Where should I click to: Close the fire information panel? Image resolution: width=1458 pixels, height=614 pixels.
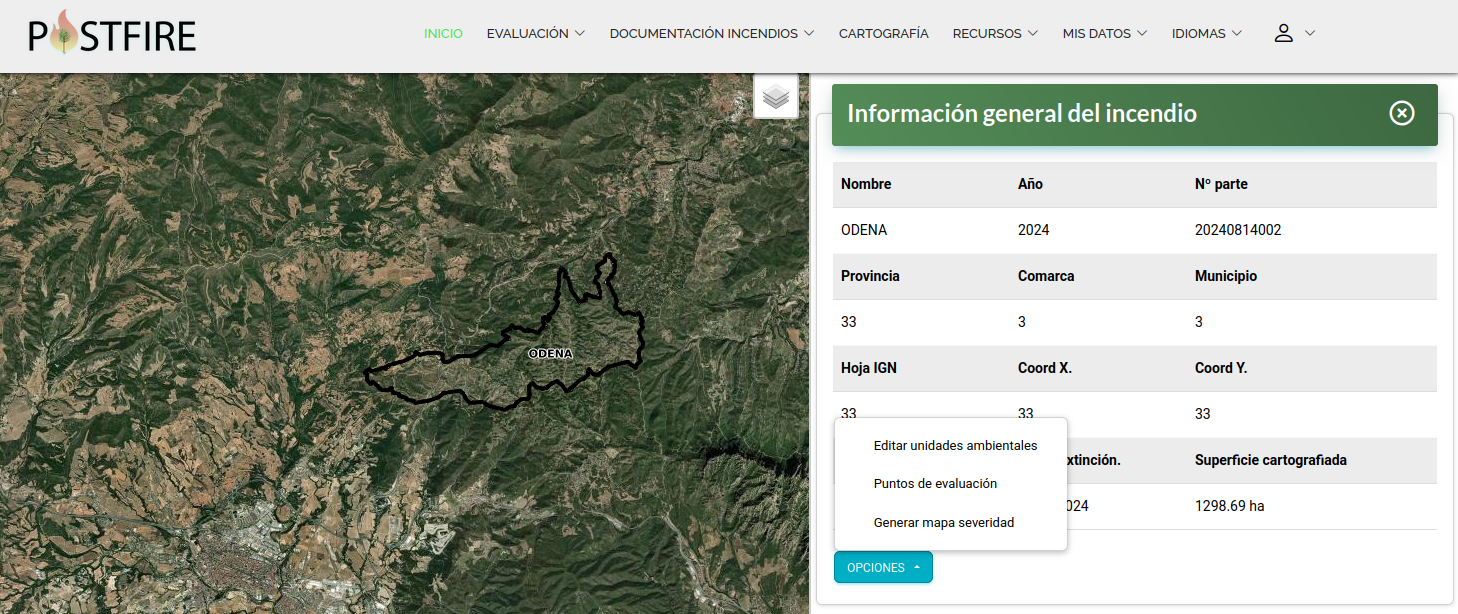pyautogui.click(x=1402, y=113)
